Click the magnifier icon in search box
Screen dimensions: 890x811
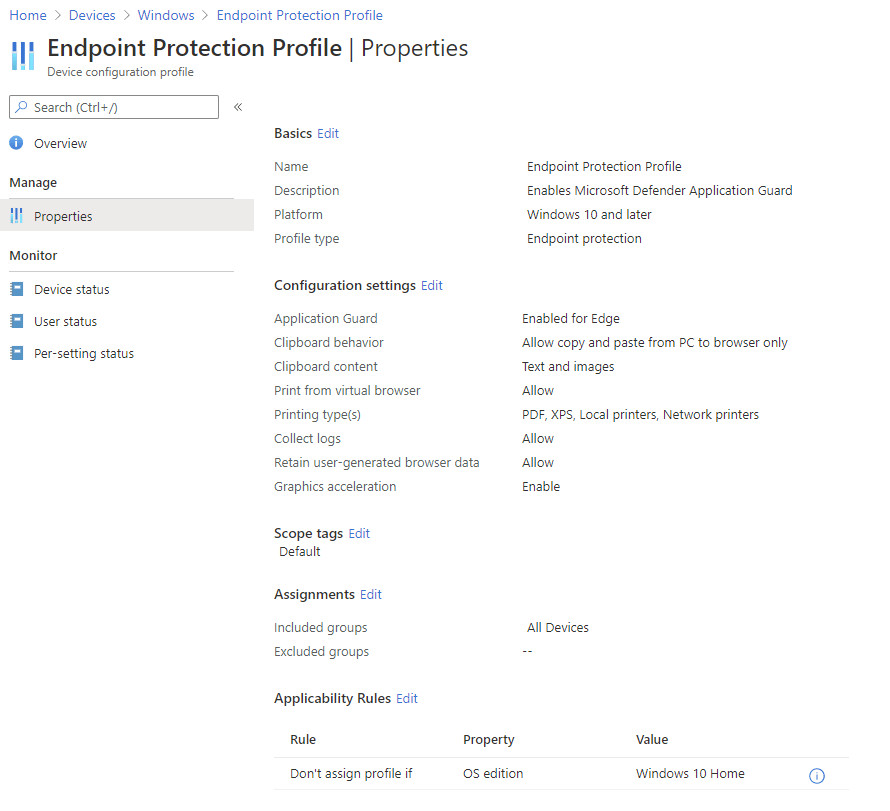pos(21,107)
